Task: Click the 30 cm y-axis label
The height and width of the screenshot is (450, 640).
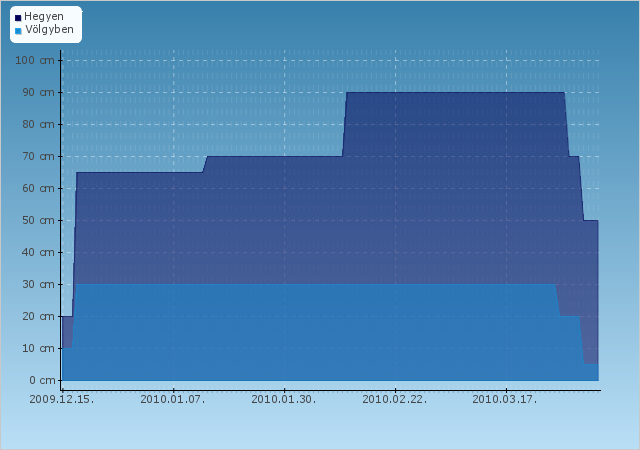Action: (x=38, y=284)
